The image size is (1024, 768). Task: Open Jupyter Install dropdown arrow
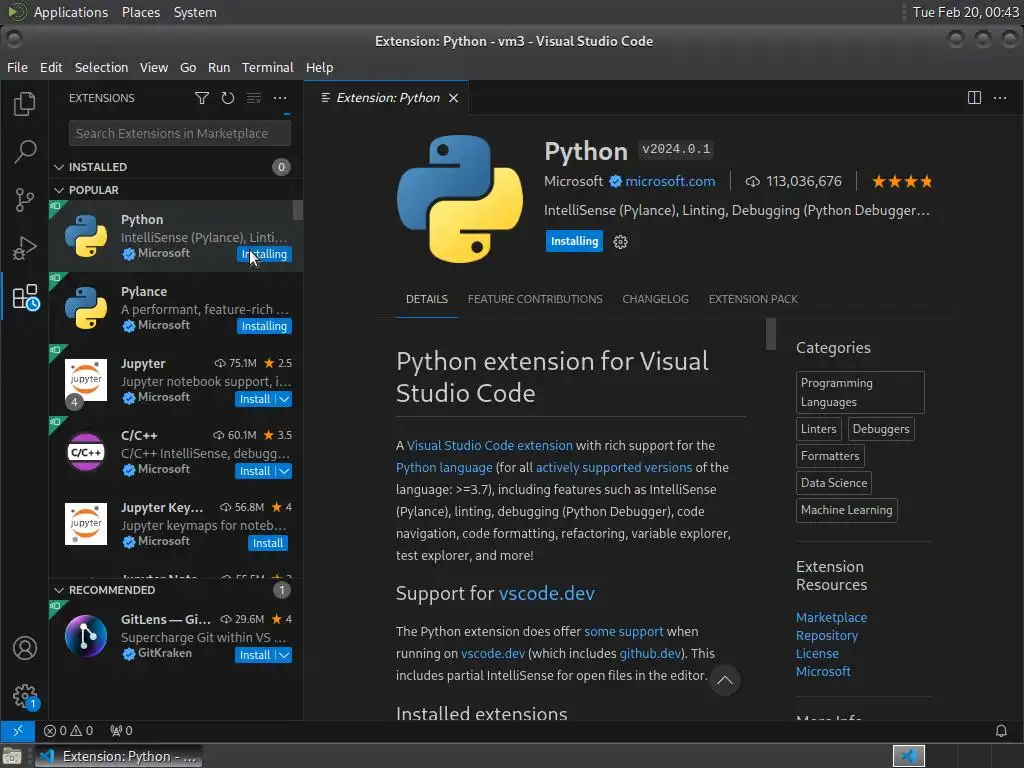click(284, 399)
